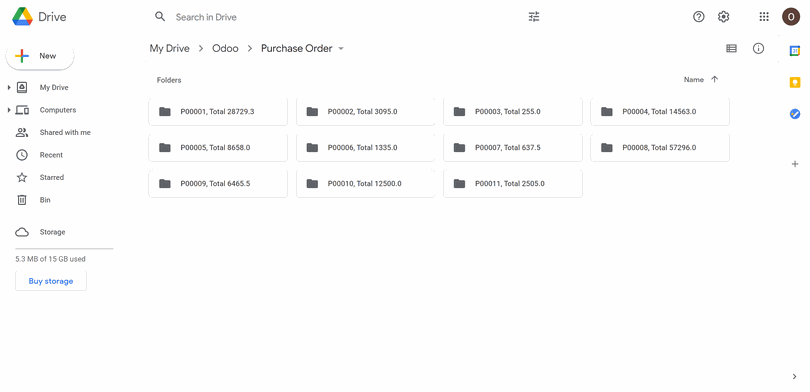810x392 pixels.
Task: Select Computers in sidebar
Action: (x=58, y=110)
